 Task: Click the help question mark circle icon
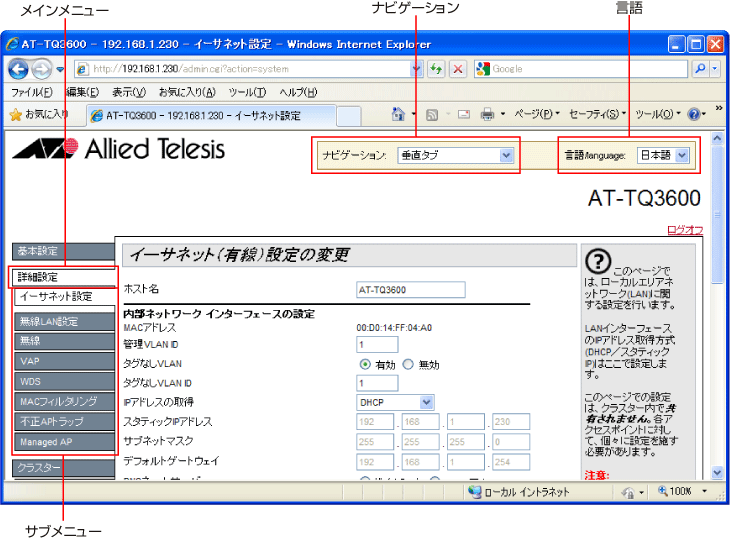pos(598,262)
